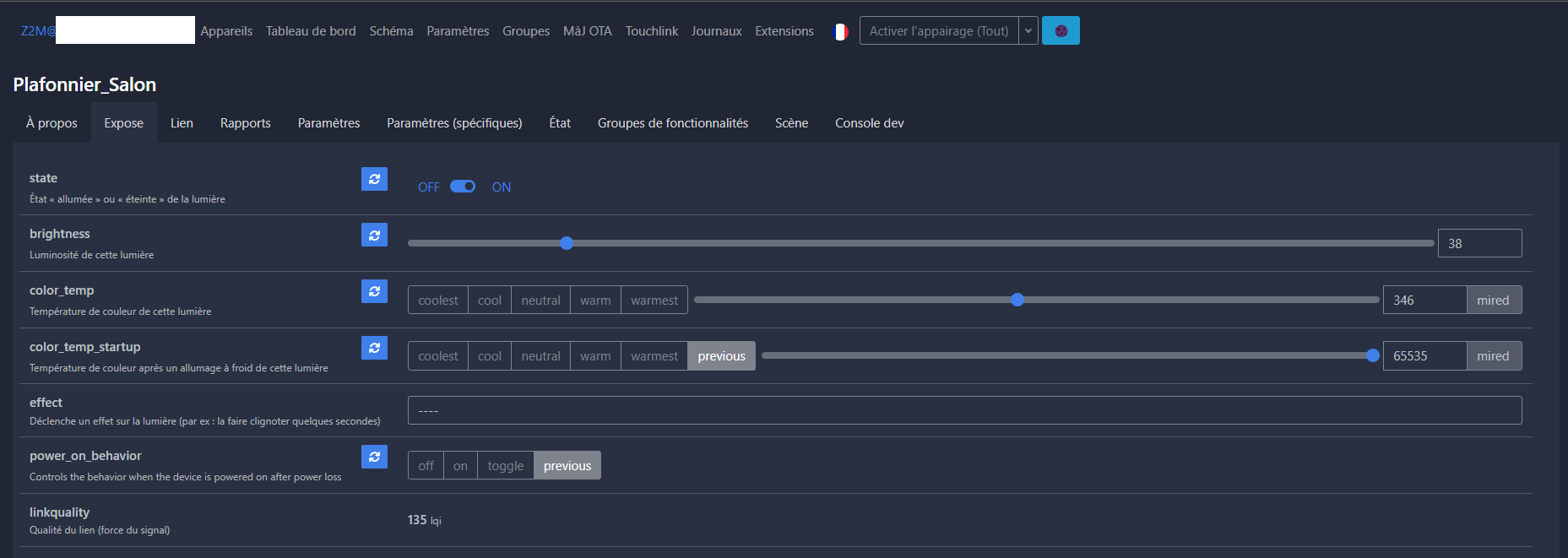Viewport: 1568px width, 558px height.
Task: Click the French flag language icon
Action: pos(840,31)
